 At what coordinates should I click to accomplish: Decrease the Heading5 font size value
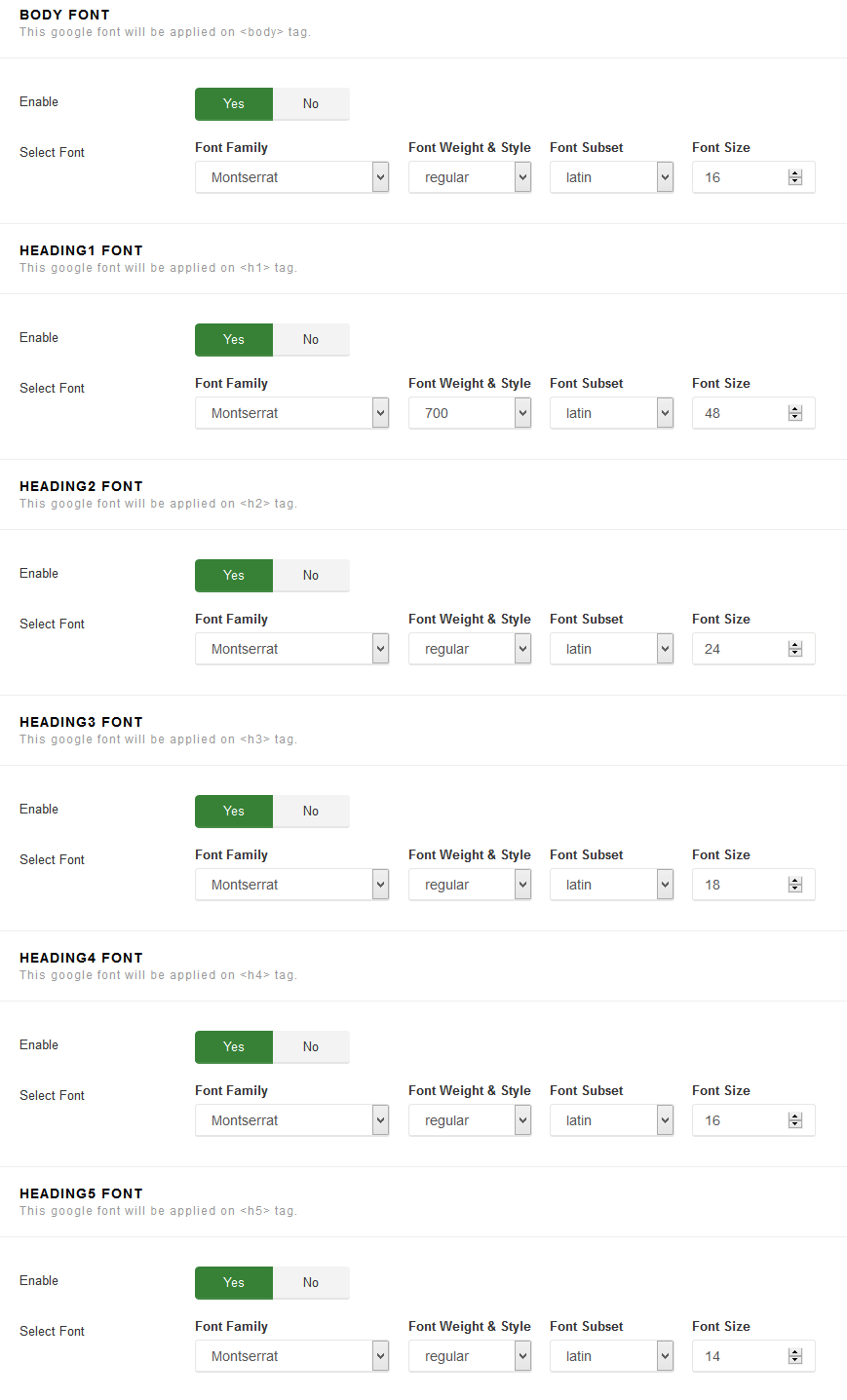click(795, 1360)
